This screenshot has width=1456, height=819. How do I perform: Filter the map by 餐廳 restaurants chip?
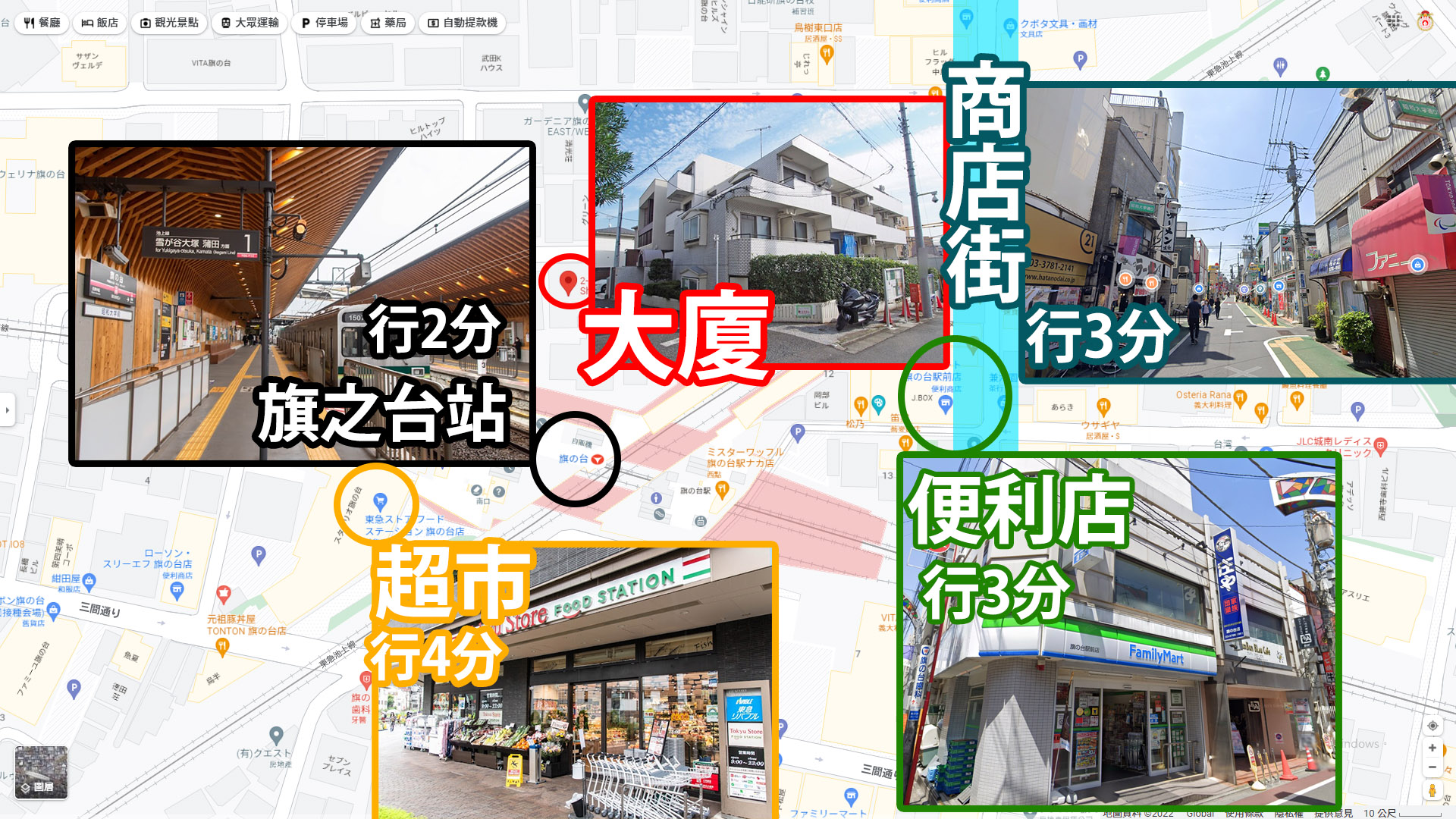click(x=42, y=23)
